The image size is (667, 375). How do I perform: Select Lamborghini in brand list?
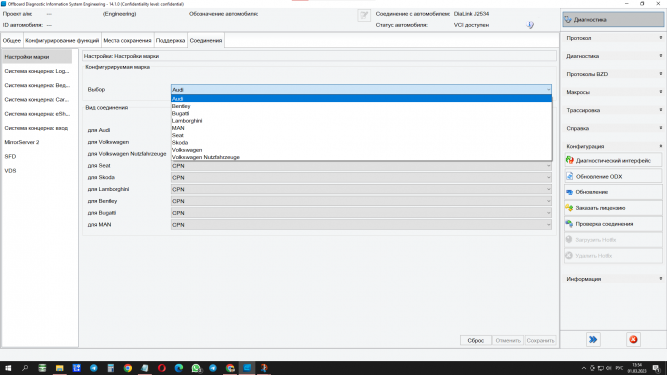(361, 121)
